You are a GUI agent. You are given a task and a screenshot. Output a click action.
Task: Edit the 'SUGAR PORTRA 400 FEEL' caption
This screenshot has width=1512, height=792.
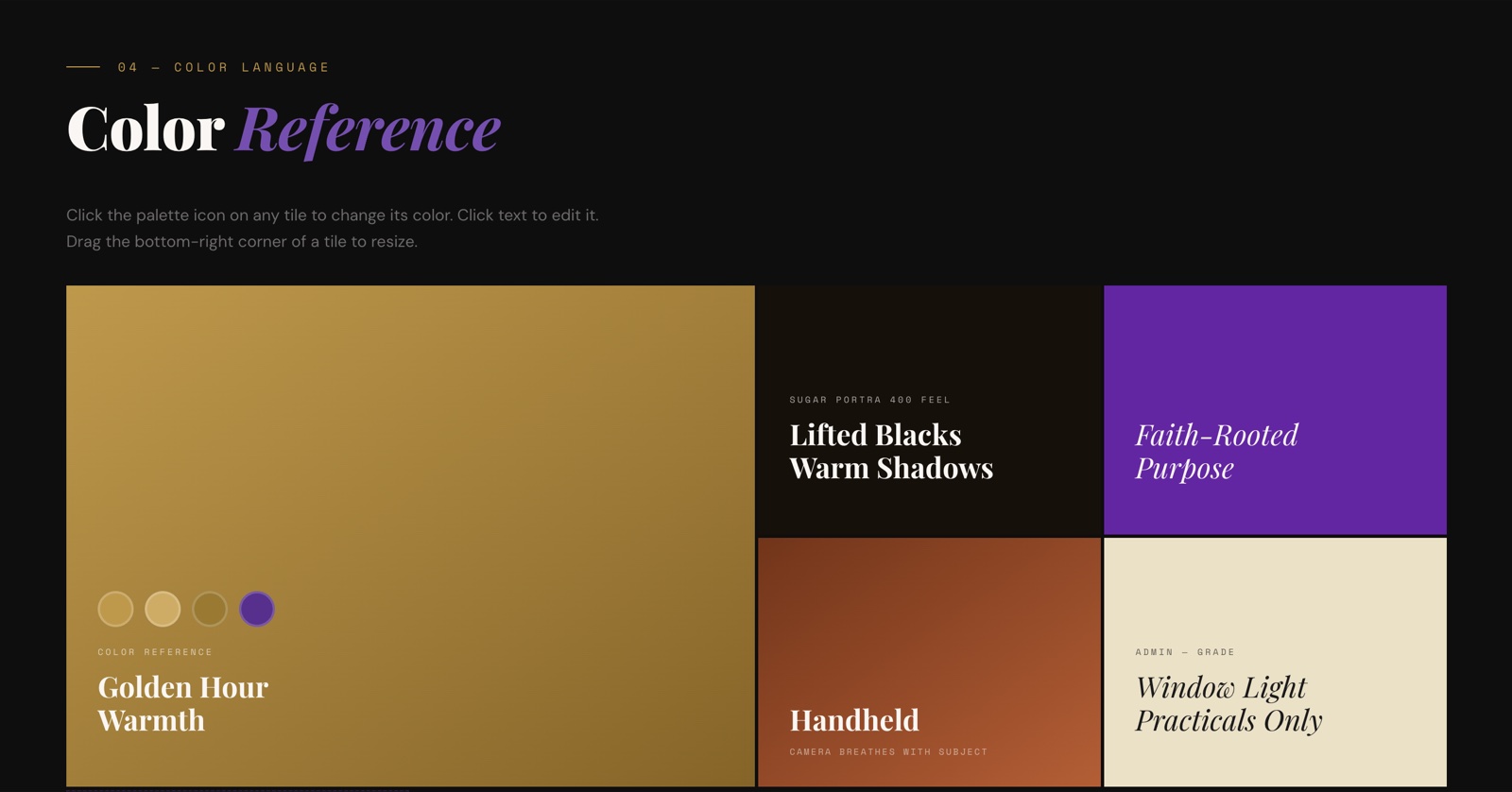pyautogui.click(x=869, y=400)
